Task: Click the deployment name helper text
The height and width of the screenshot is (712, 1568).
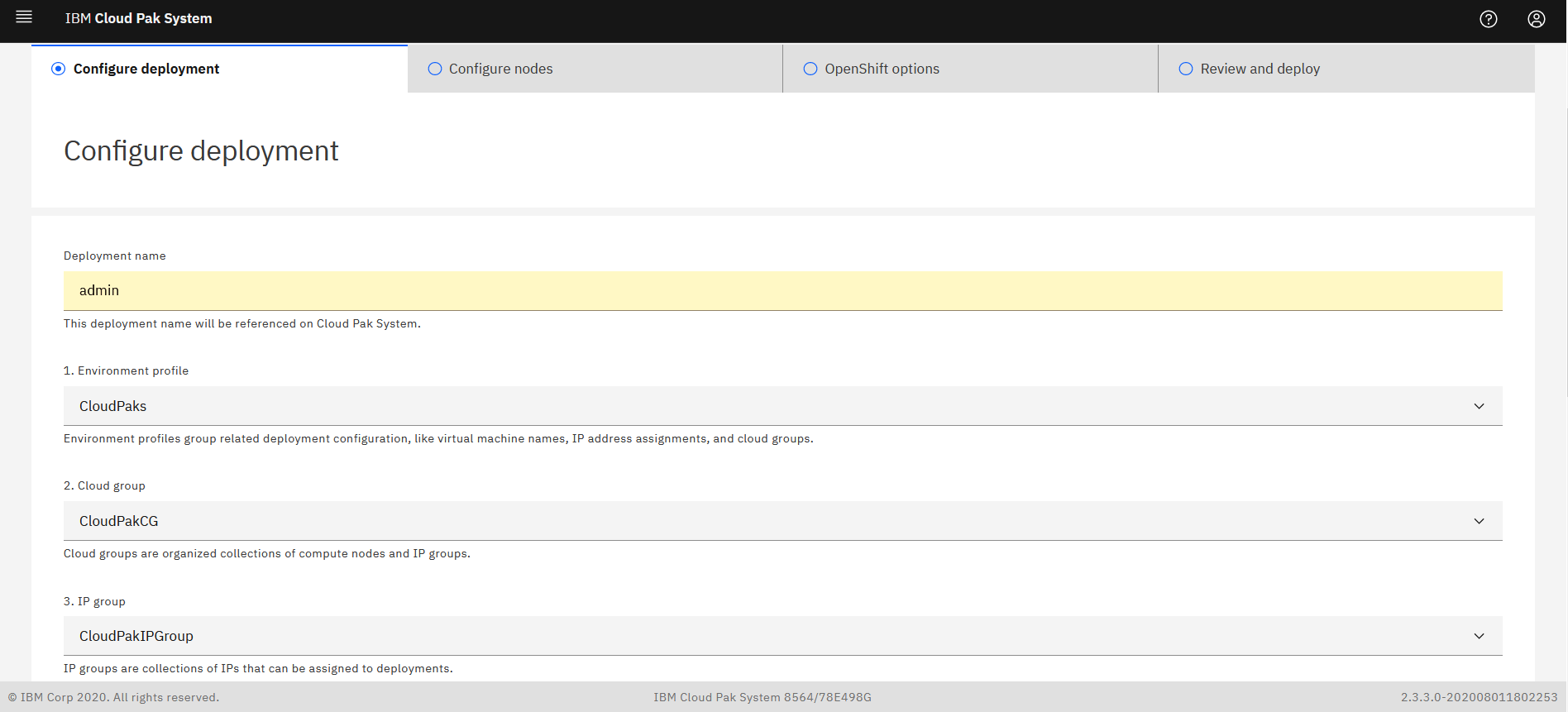Action: [x=242, y=323]
